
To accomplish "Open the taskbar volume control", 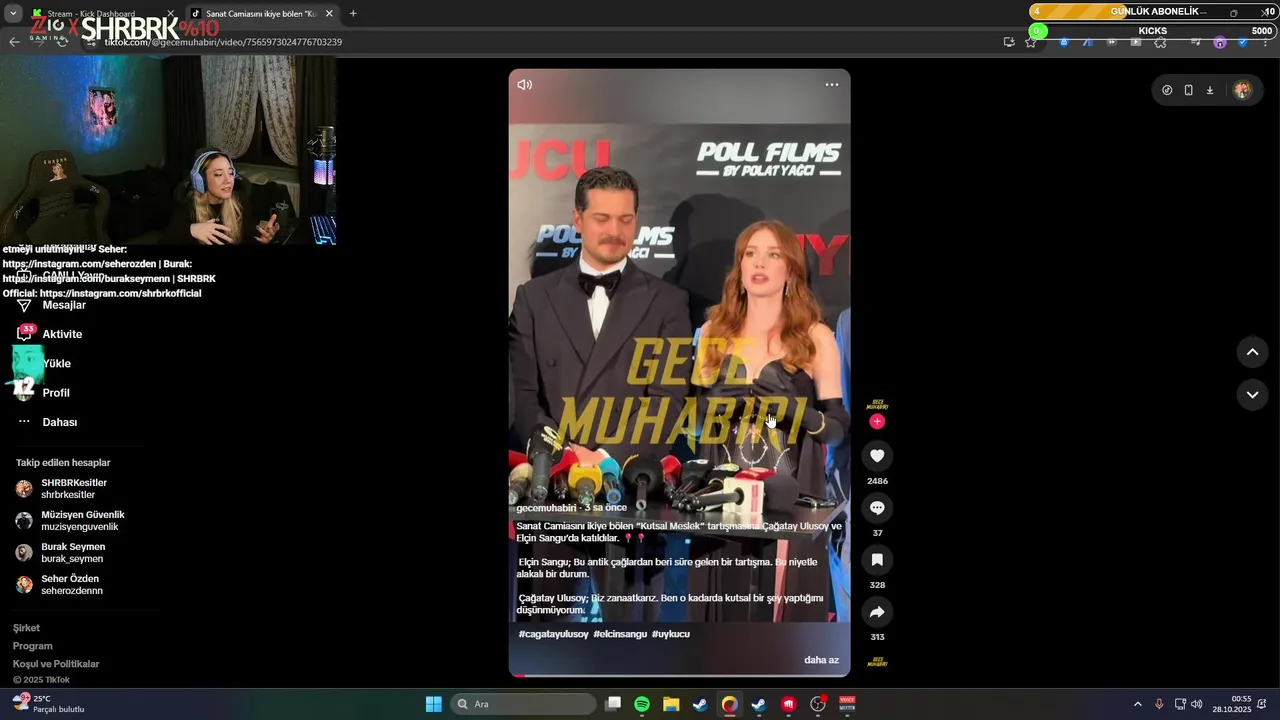I will click(1197, 704).
